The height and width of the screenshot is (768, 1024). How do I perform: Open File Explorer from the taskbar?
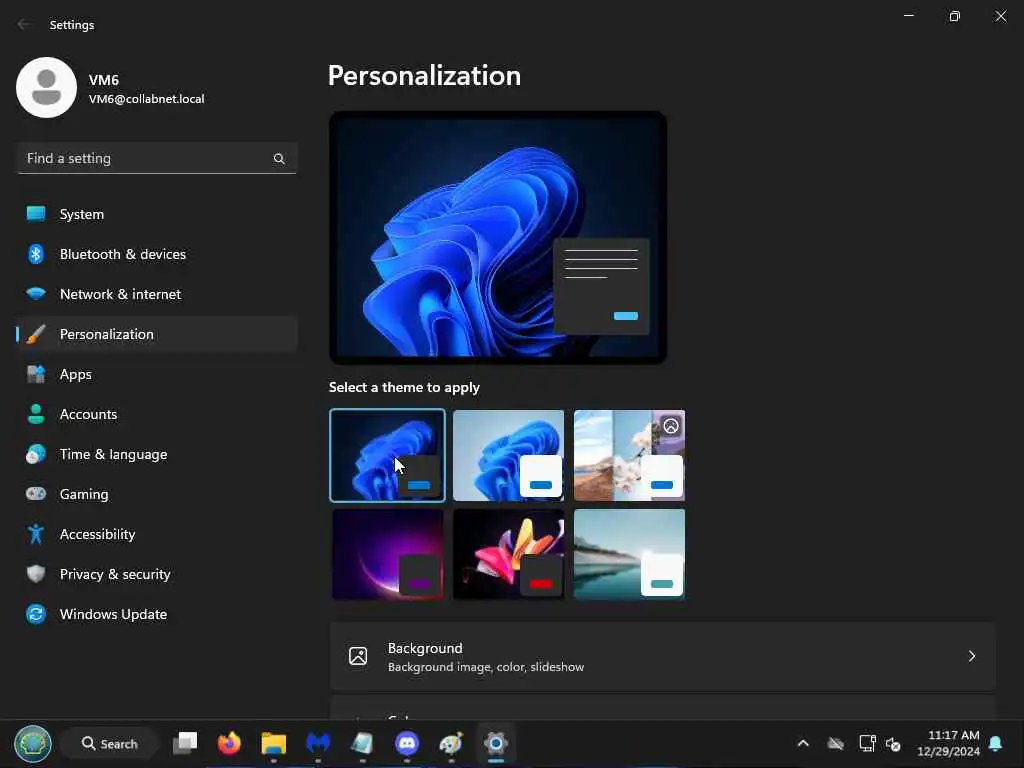click(274, 743)
